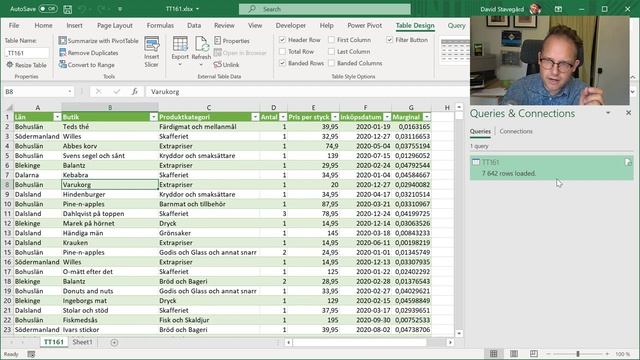Screen dimensions: 640x360
Task: Enable Last Column checkbox
Action: [x=331, y=51]
